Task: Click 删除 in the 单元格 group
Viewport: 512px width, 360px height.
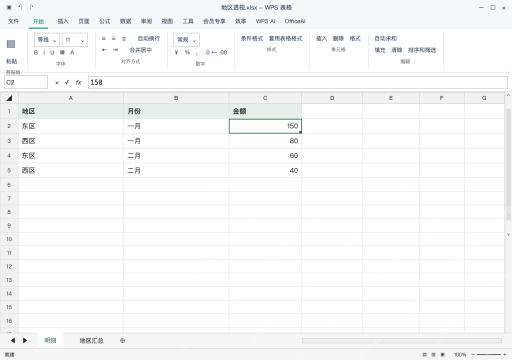Action: (338, 39)
